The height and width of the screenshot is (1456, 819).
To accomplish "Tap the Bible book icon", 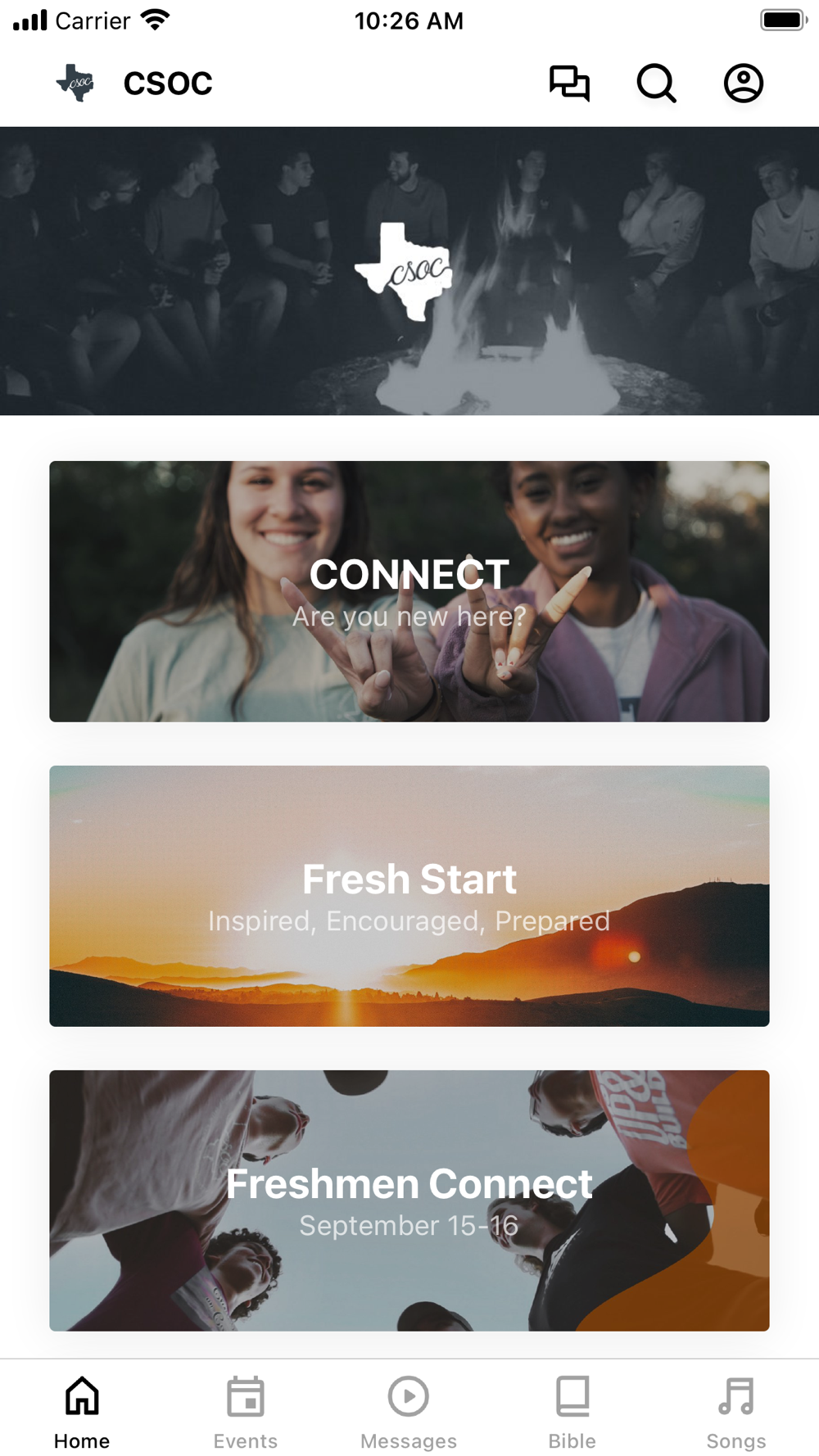I will point(572,1396).
